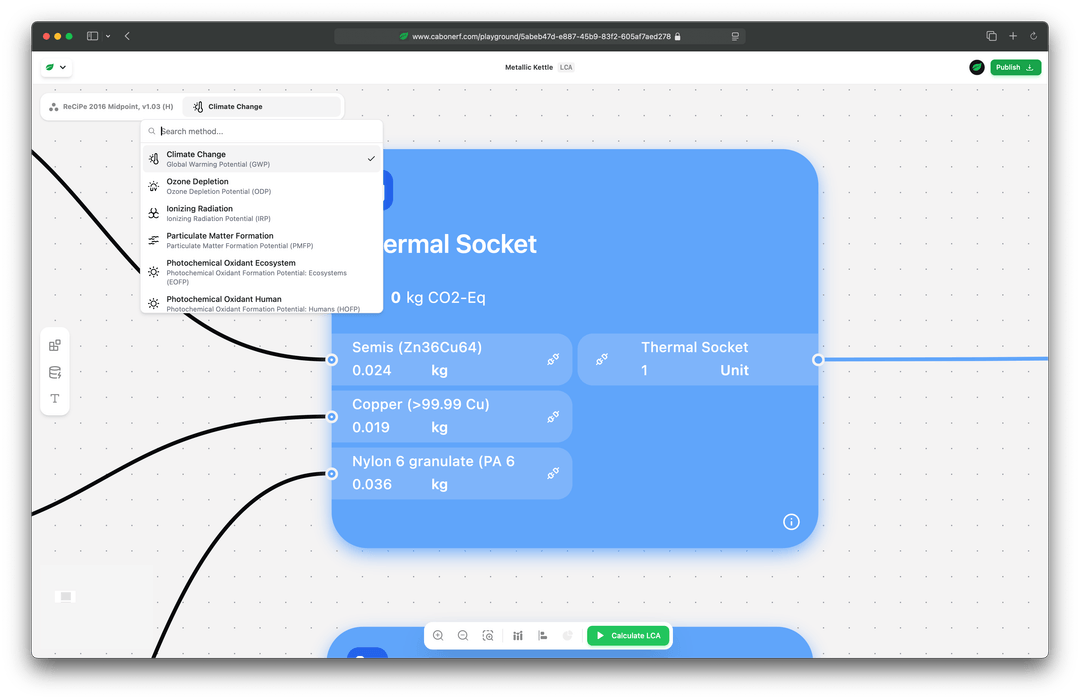The width and height of the screenshot is (1080, 700).
Task: Expand the Safari sidebar options chevron
Action: [x=108, y=36]
